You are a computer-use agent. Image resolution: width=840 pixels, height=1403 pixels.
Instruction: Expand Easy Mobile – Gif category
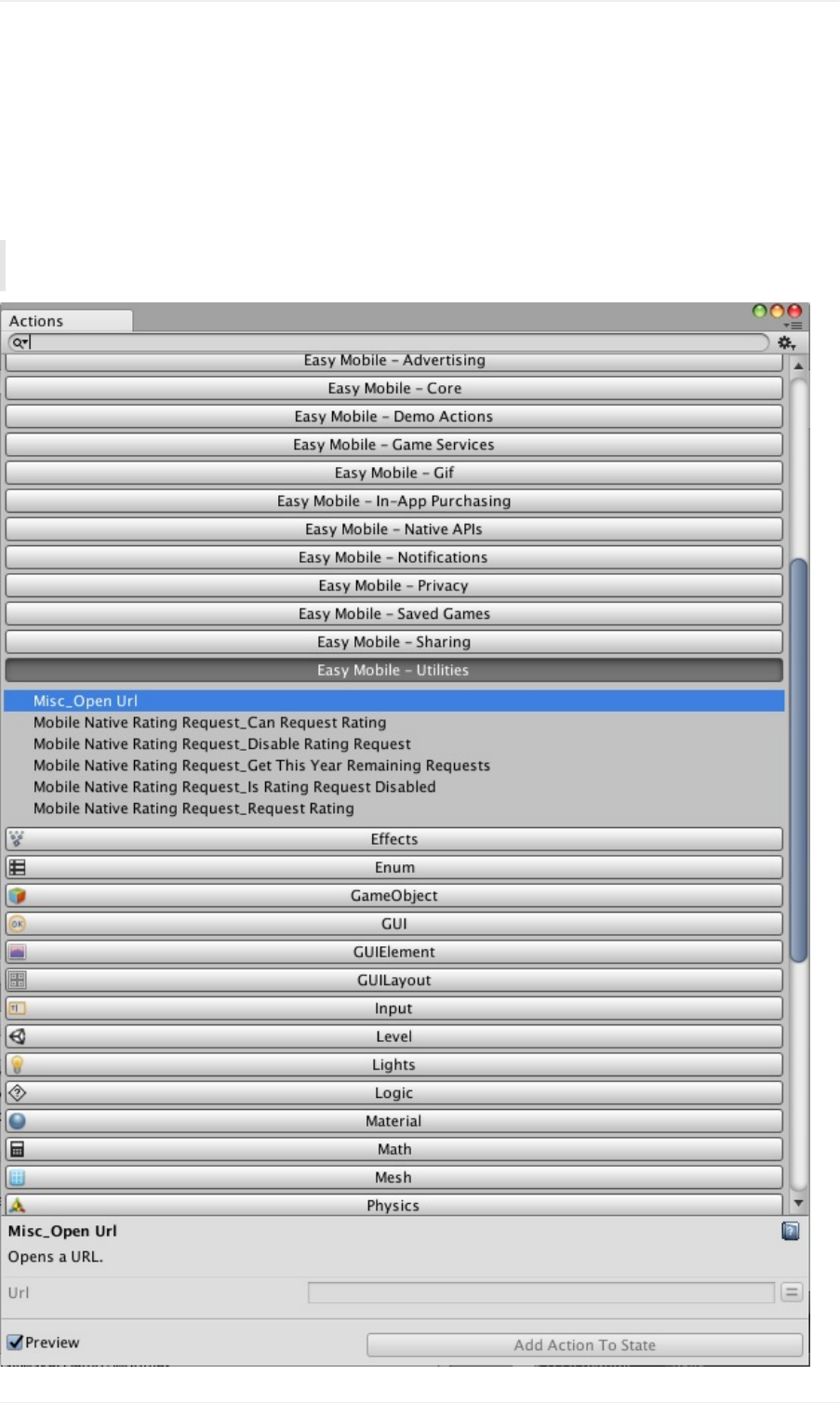pyautogui.click(x=394, y=473)
